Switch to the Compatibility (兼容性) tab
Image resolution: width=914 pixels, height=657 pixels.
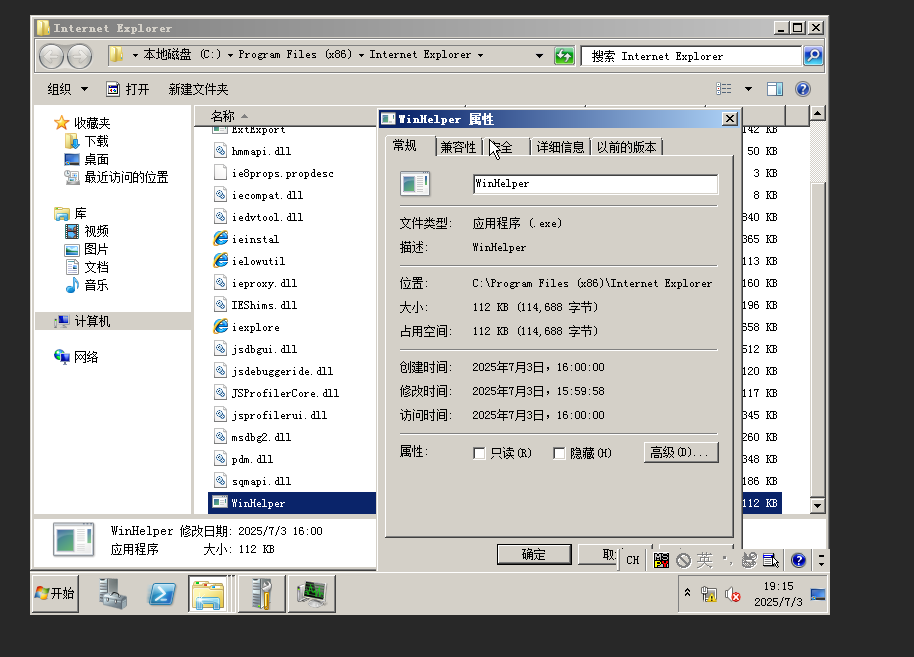coord(458,147)
